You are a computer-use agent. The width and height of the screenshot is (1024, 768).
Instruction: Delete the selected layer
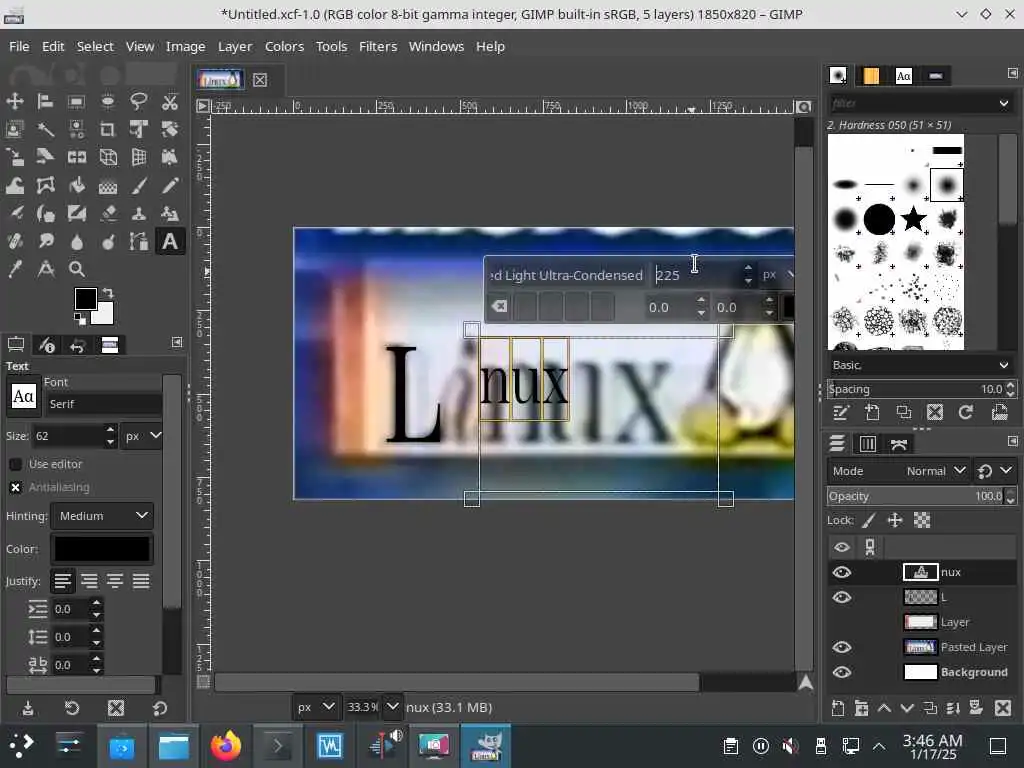pos(1002,708)
